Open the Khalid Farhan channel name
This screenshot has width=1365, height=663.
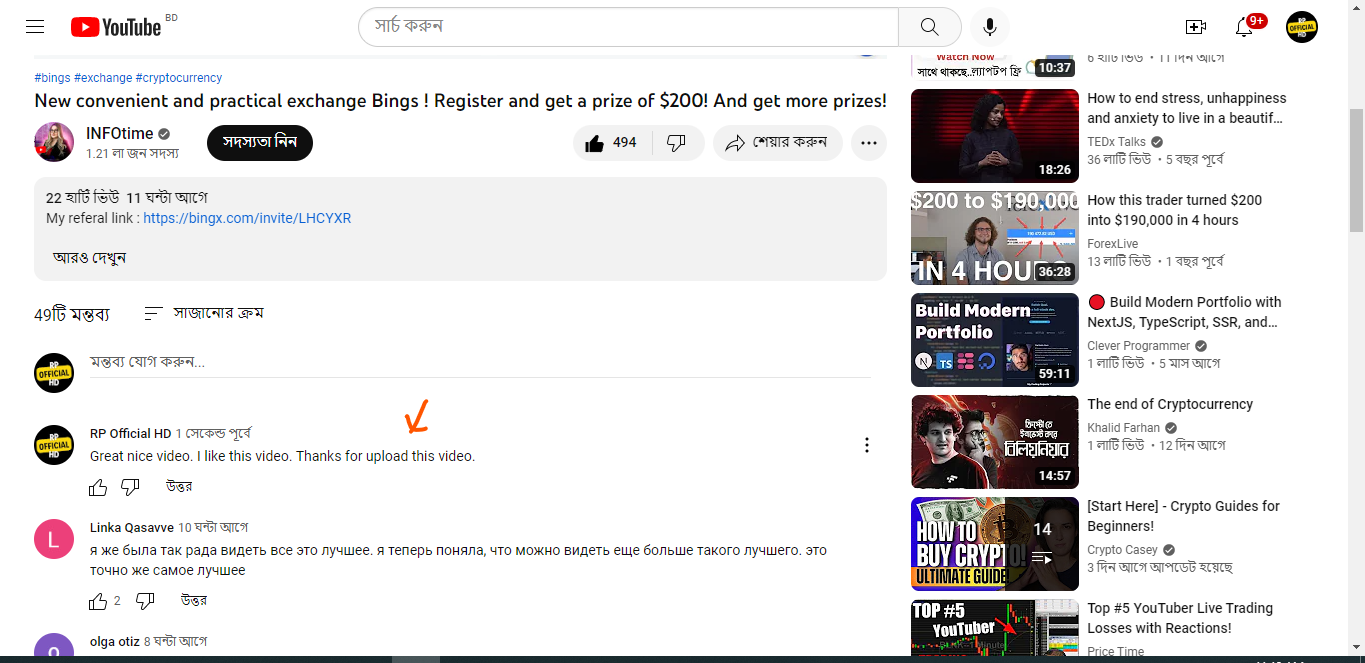pos(1124,428)
